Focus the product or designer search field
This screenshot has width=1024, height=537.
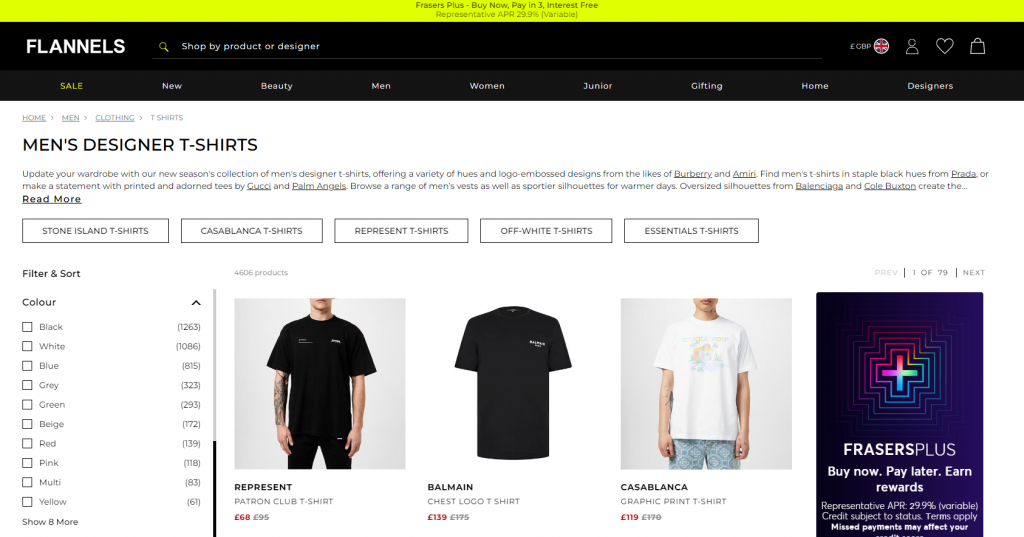(x=487, y=46)
